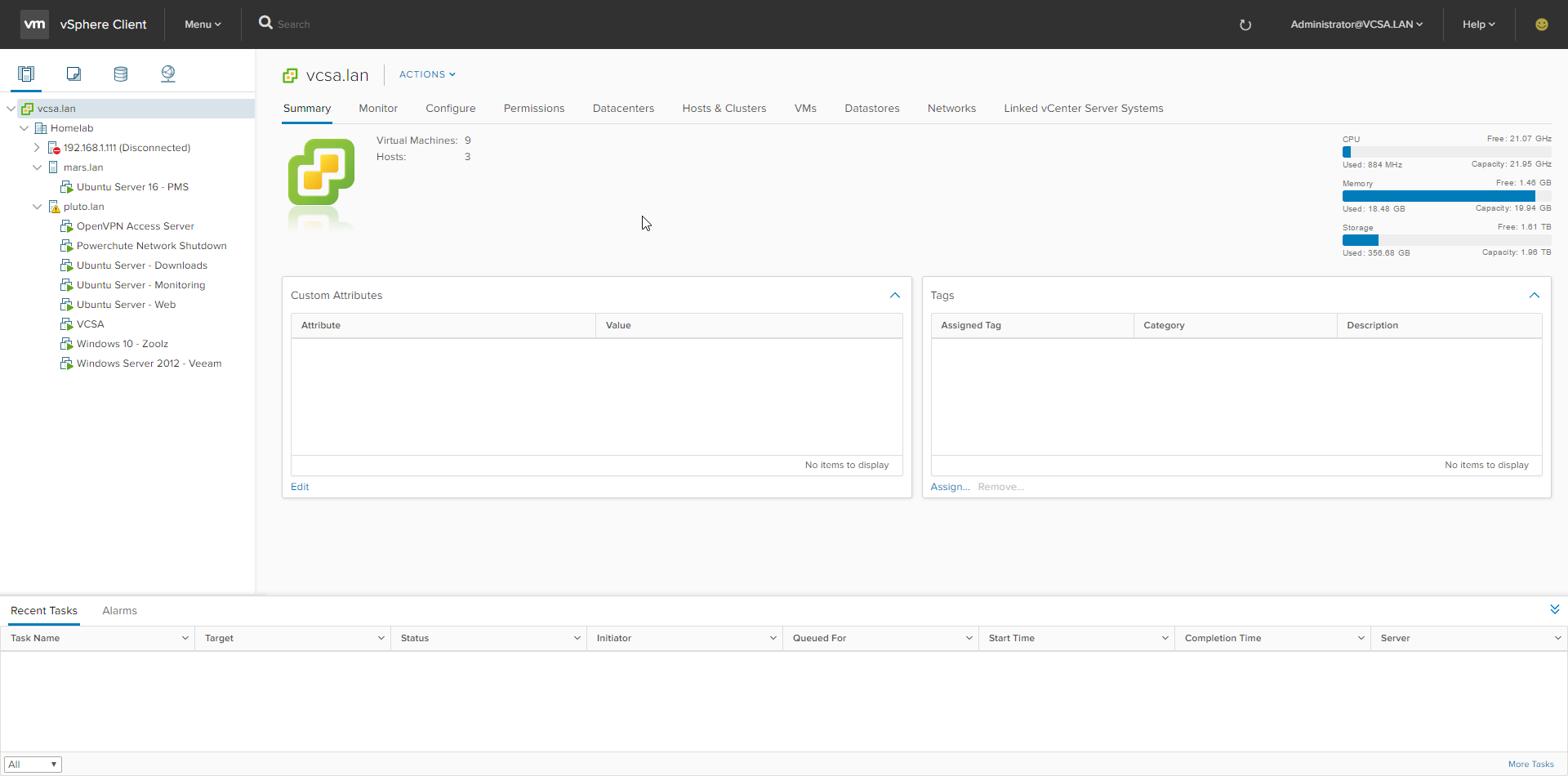Open the Storage inventory view icon
The height and width of the screenshot is (776, 1568).
121,74
